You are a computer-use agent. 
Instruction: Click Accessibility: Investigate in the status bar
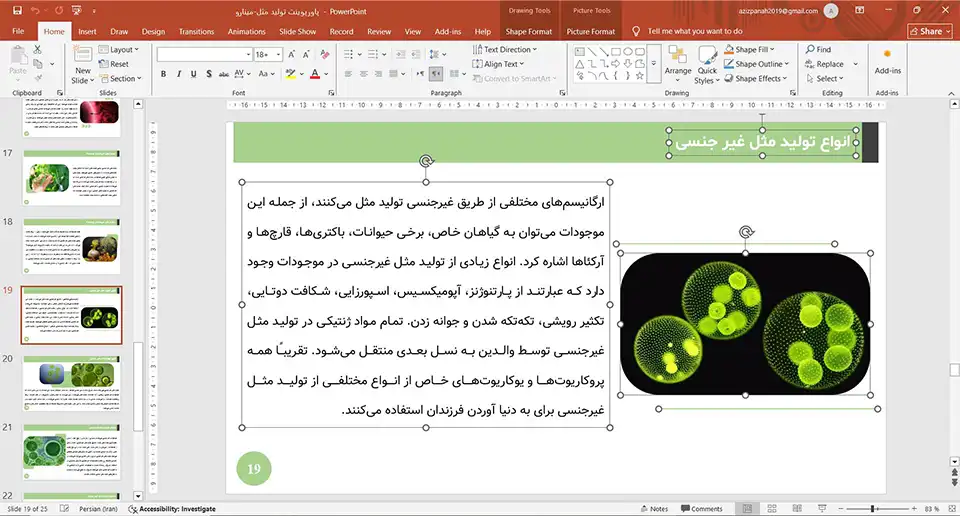pyautogui.click(x=172, y=509)
